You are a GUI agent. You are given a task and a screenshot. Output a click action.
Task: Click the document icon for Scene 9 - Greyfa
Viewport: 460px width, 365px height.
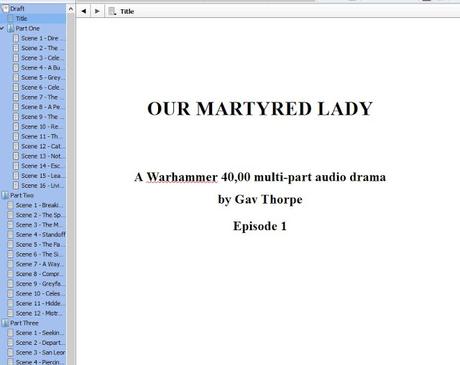(11, 284)
